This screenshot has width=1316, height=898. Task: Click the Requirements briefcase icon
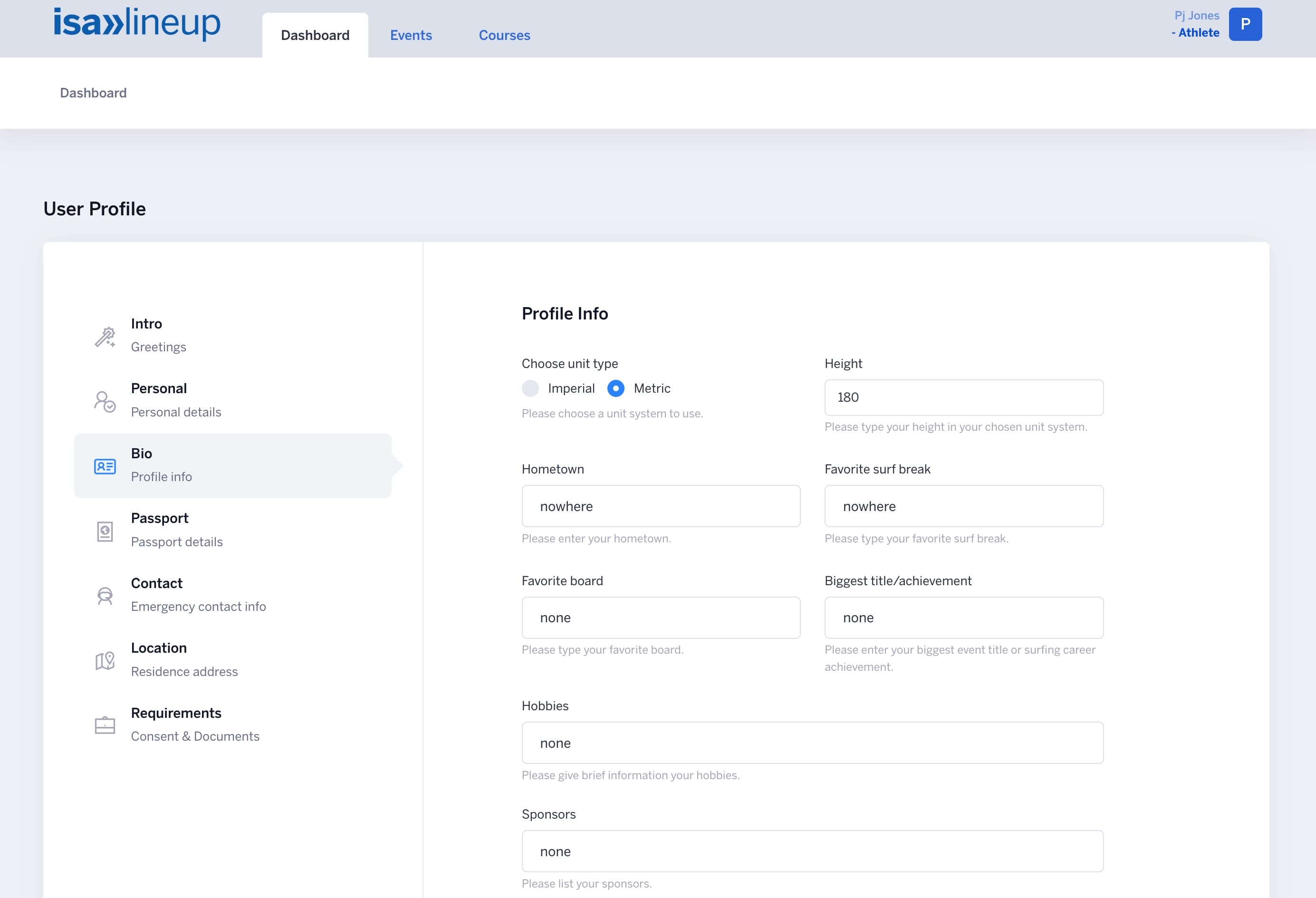coord(105,725)
